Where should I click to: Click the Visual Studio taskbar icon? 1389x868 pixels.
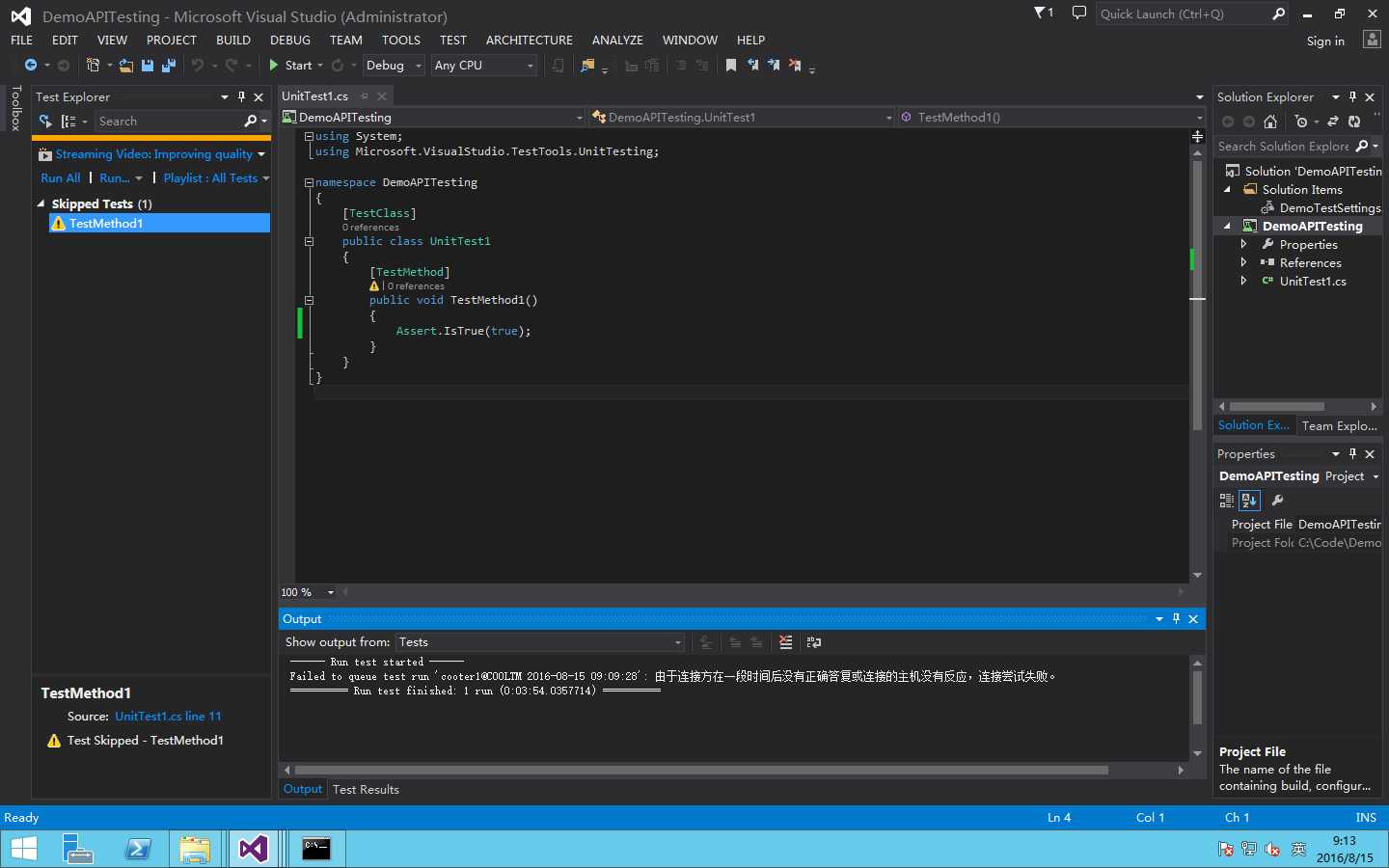pyautogui.click(x=254, y=849)
